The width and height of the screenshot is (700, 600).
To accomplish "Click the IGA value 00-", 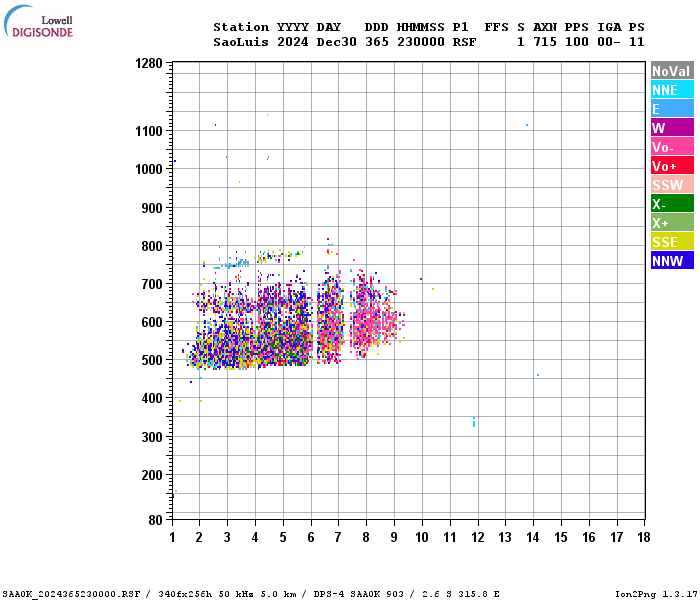I will click(x=609, y=42).
